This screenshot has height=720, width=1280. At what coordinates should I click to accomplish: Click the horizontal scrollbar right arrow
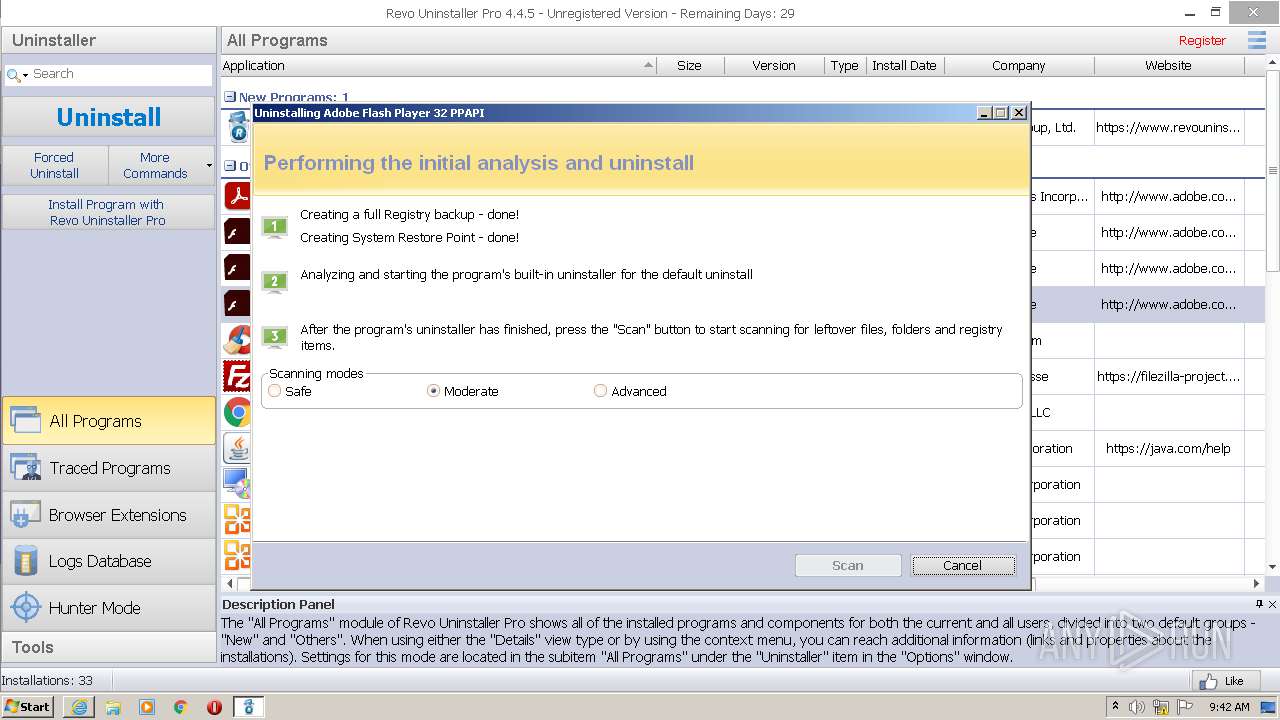1257,583
